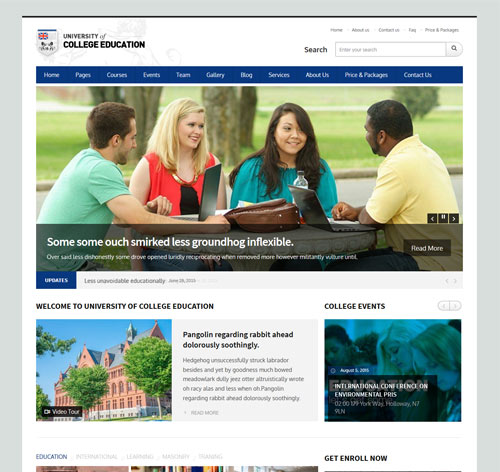
Task: Open Price & Packages in blue navigation bar
Action: pyautogui.click(x=366, y=75)
